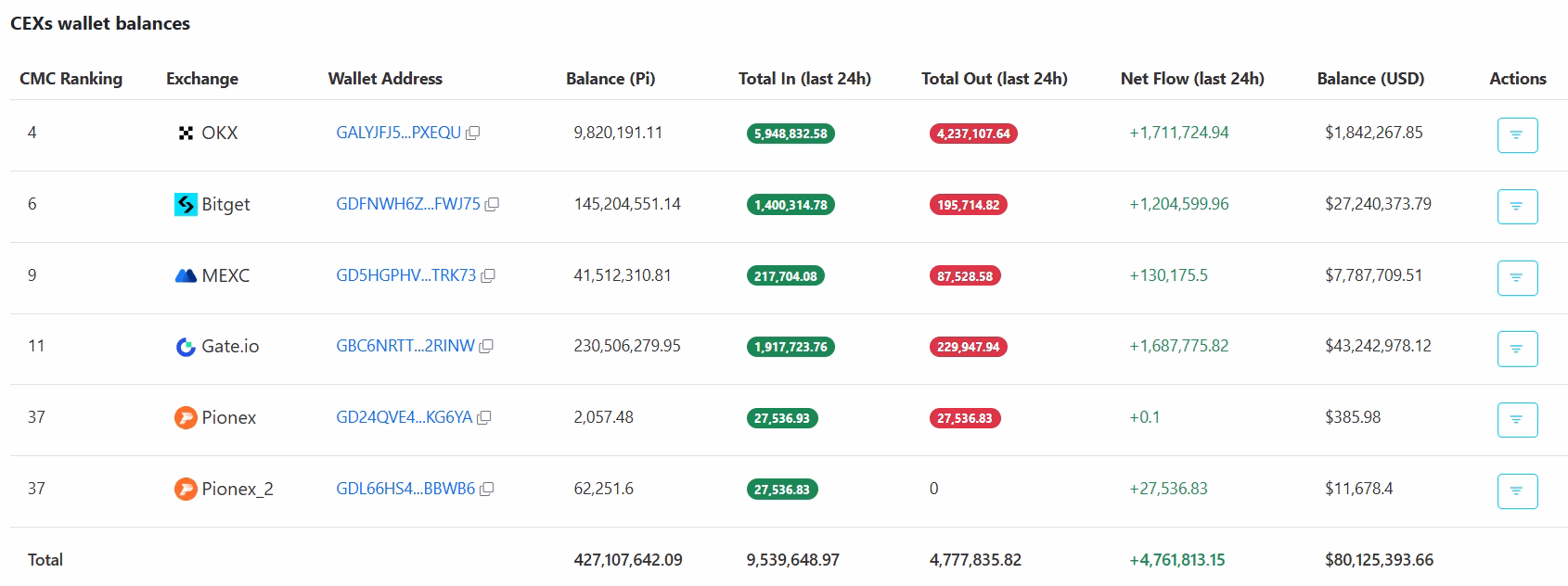Image resolution: width=1568 pixels, height=586 pixels.
Task: Copy the MEXC wallet address icon
Action: pyautogui.click(x=488, y=276)
